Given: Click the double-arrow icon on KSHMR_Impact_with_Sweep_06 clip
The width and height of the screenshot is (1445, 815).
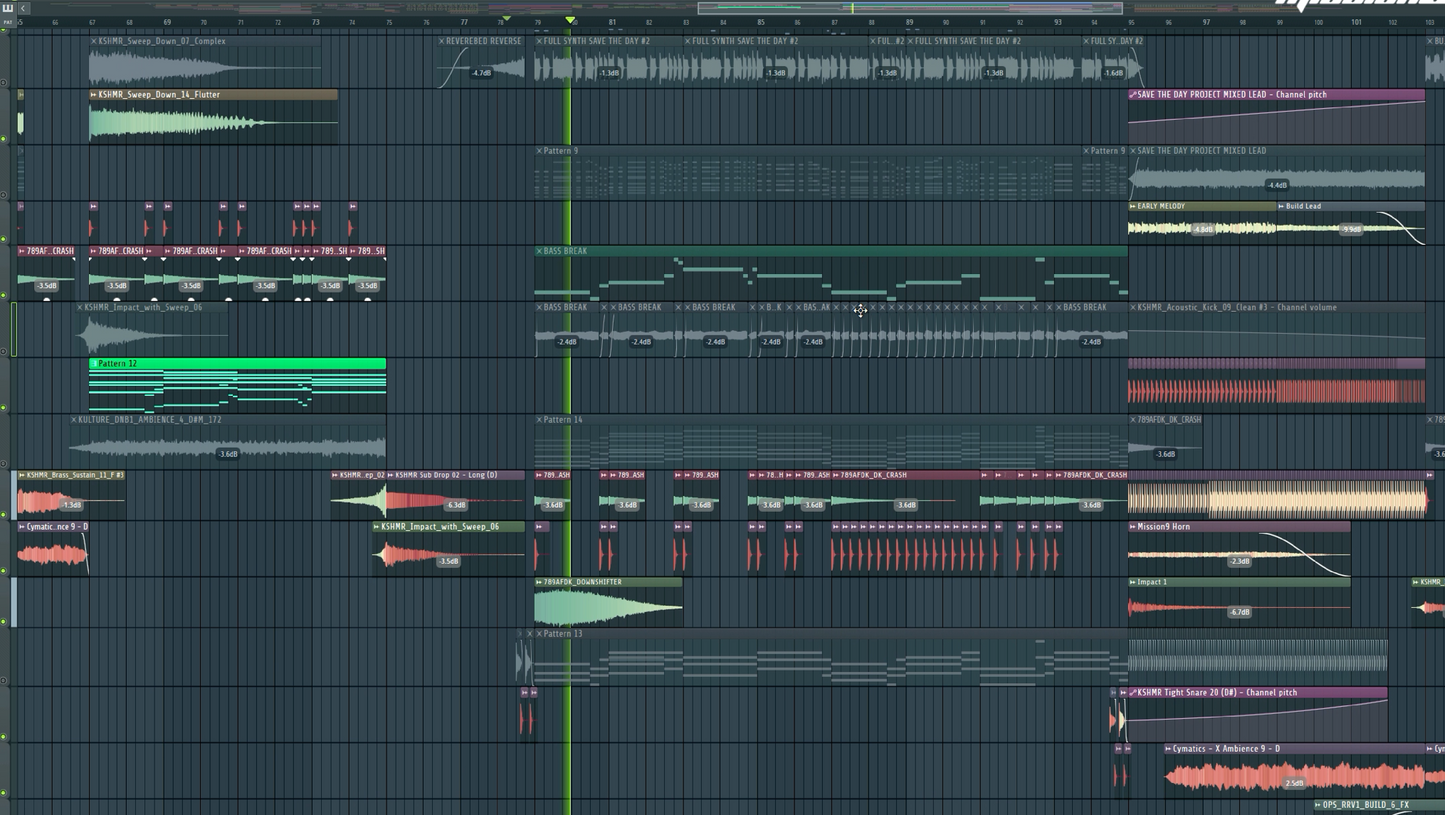Looking at the screenshot, I should click(375, 527).
